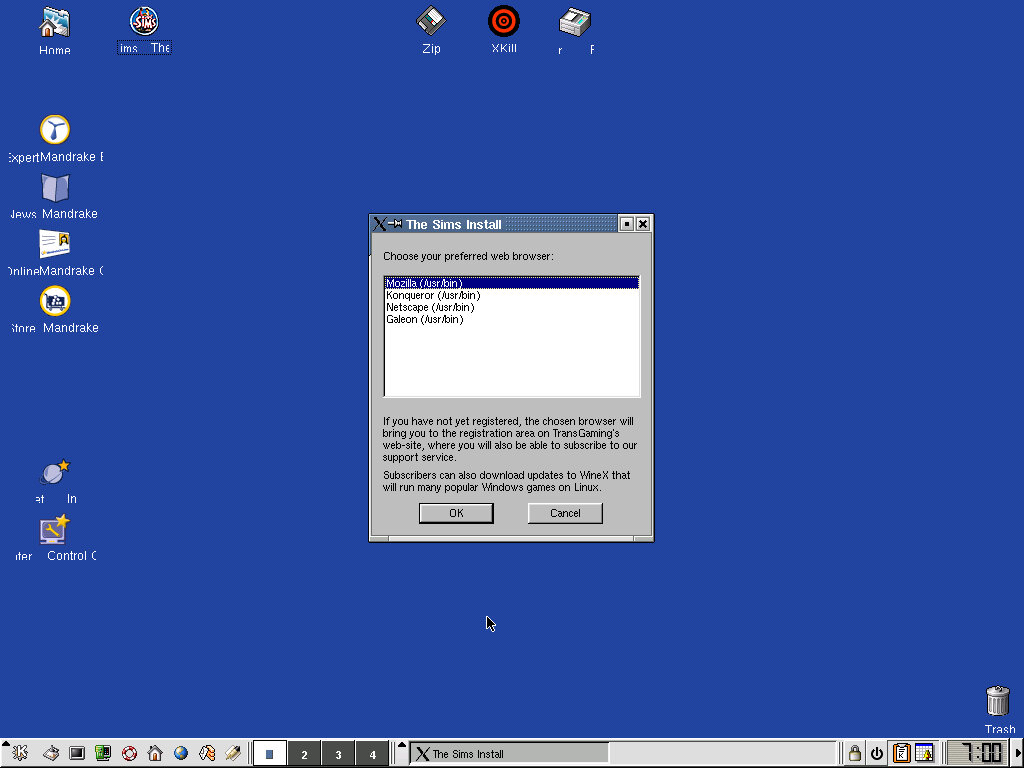
Task: Open the K menu on the panel
Action: click(20, 753)
